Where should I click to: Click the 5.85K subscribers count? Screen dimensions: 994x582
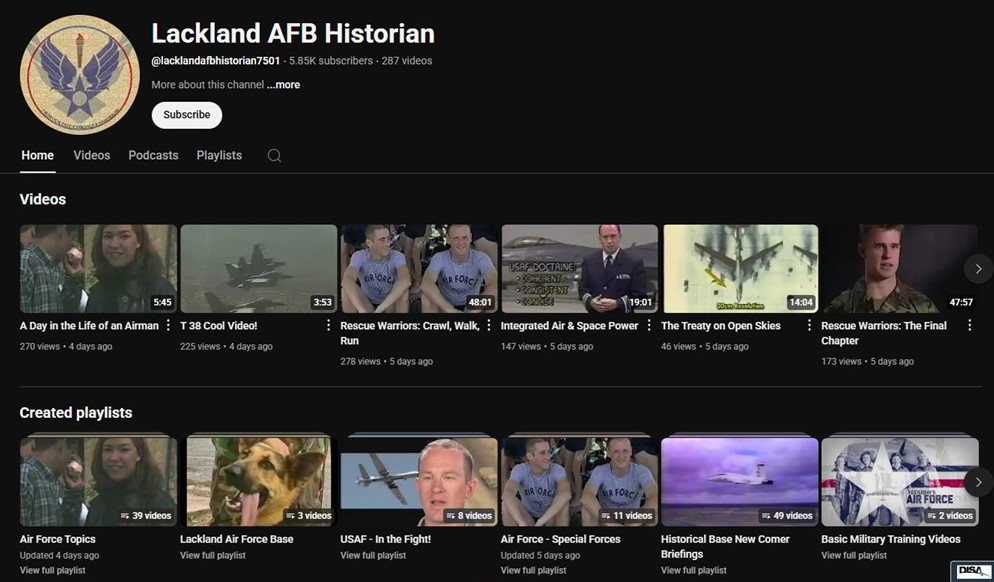click(x=331, y=61)
